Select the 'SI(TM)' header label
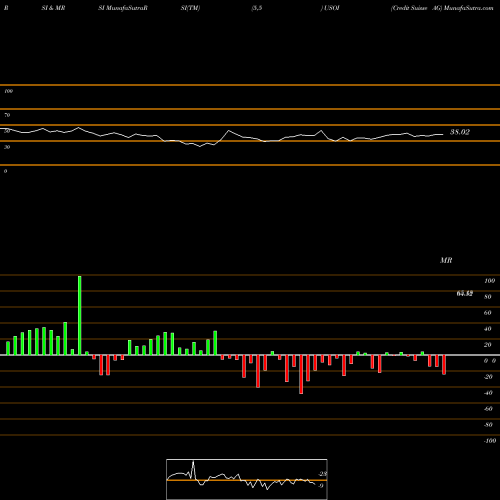This screenshot has width=500, height=500. tap(190, 8)
